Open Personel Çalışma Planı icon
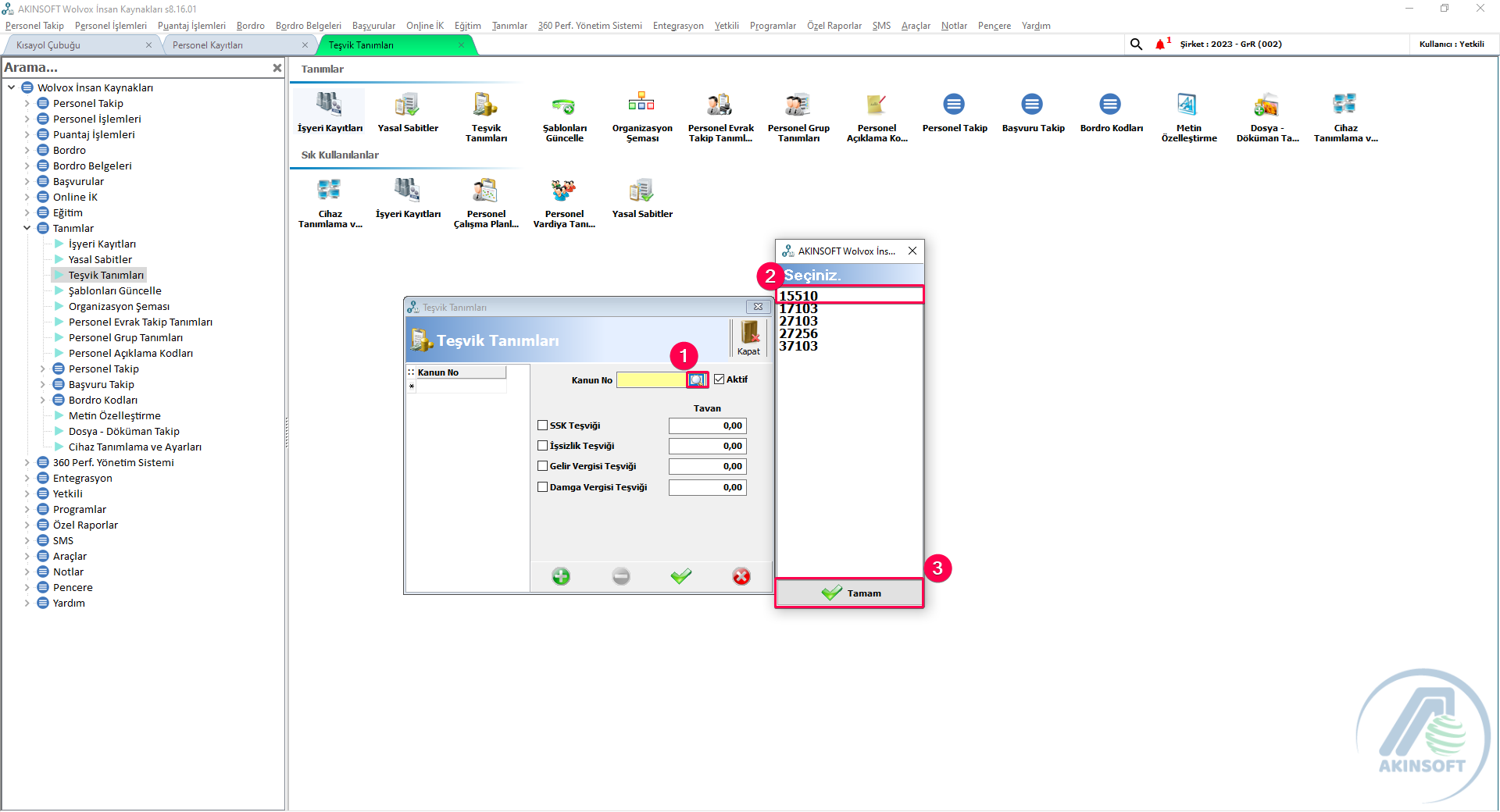This screenshot has height=812, width=1500. coord(485,202)
